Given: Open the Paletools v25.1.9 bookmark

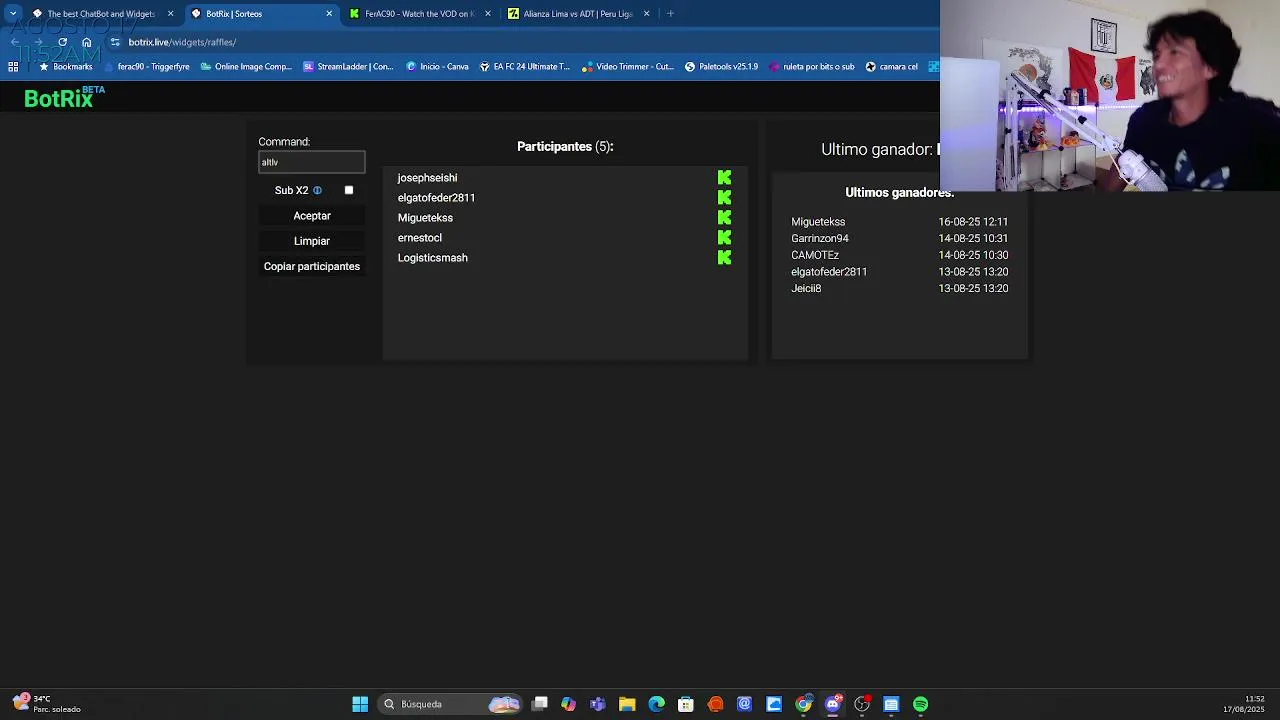Looking at the screenshot, I should click(721, 67).
